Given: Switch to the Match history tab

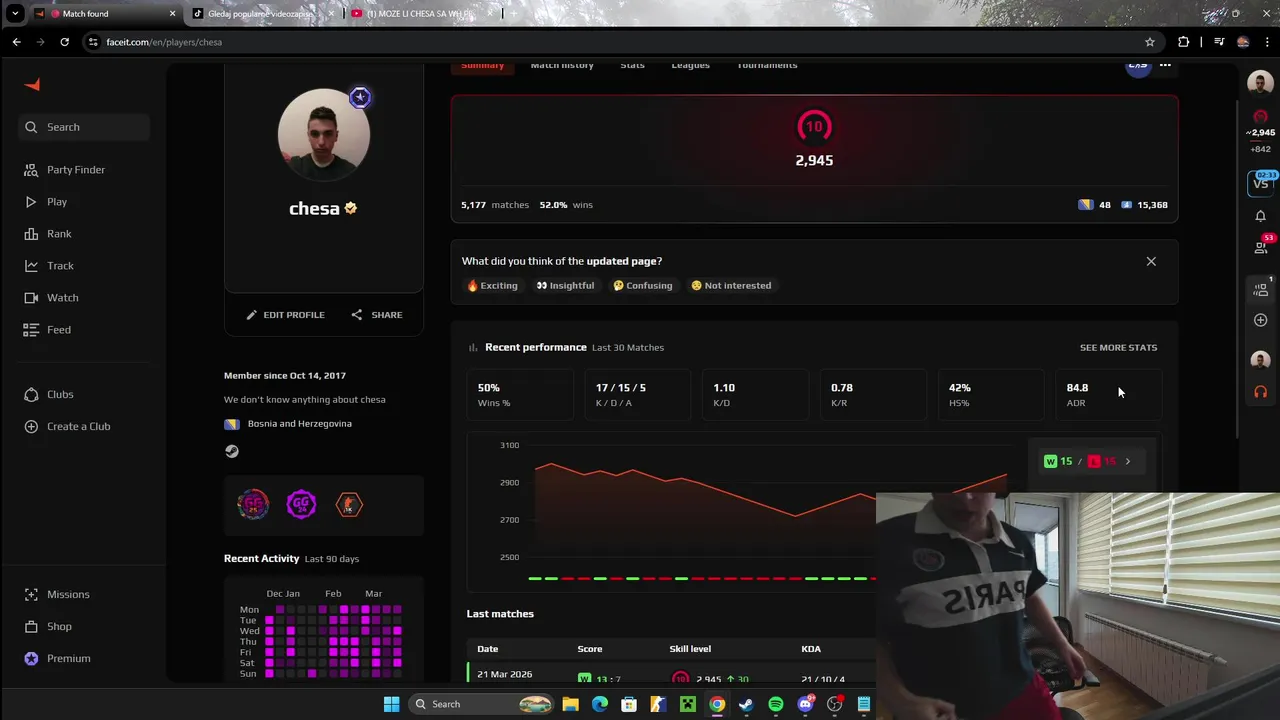Looking at the screenshot, I should (x=562, y=65).
